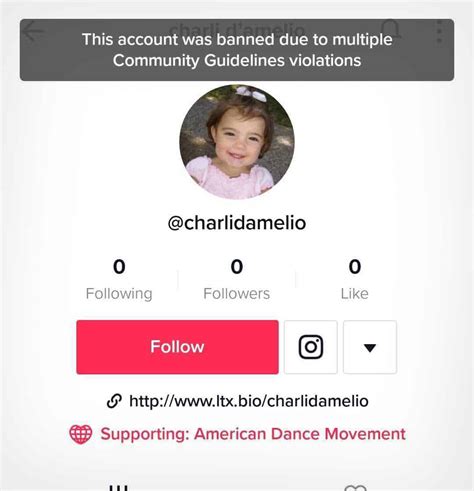Open the Followers count list
The width and height of the screenshot is (474, 491).
tap(237, 280)
